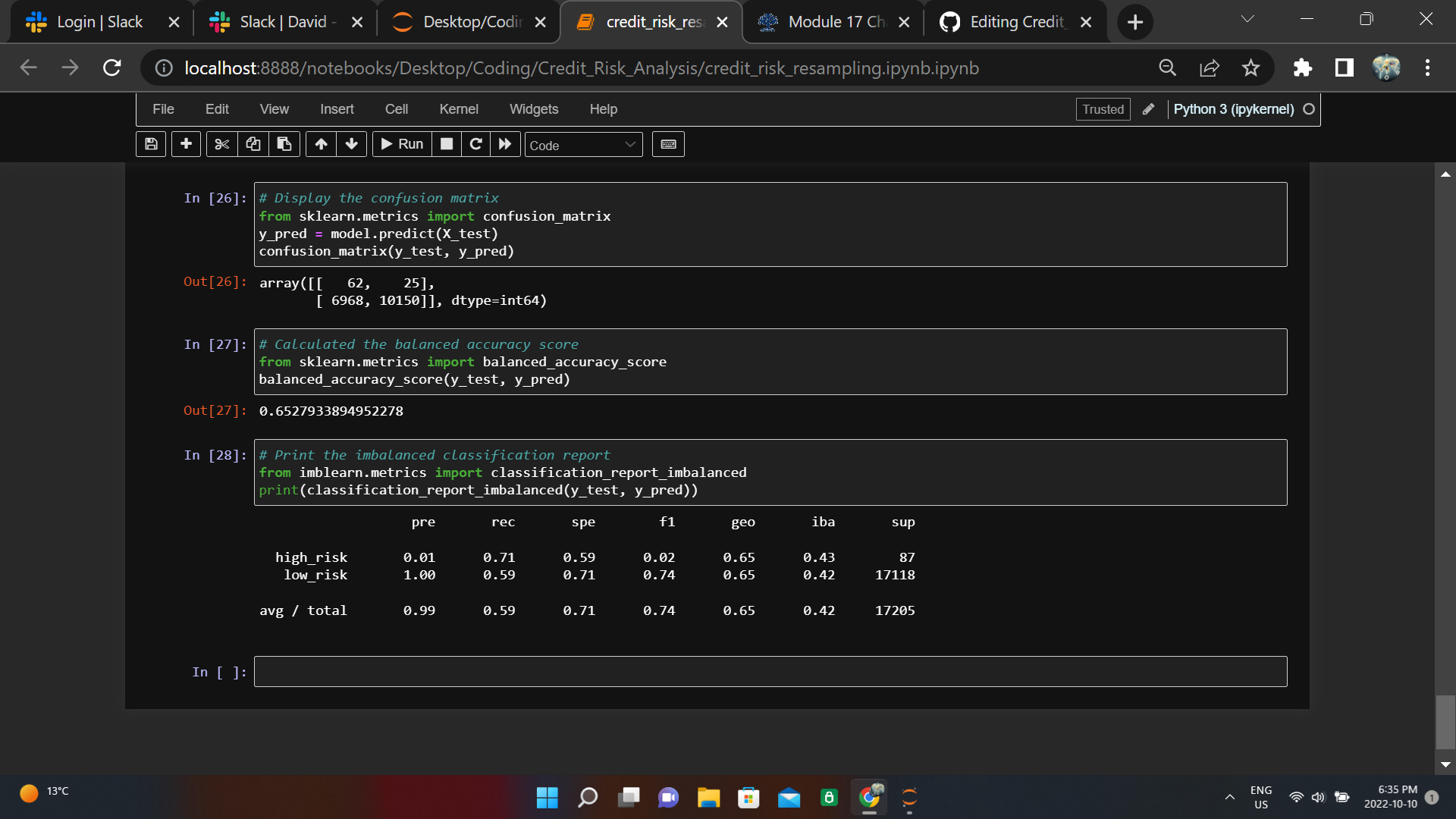
Task: Save the notebook using the save icon
Action: tap(150, 144)
